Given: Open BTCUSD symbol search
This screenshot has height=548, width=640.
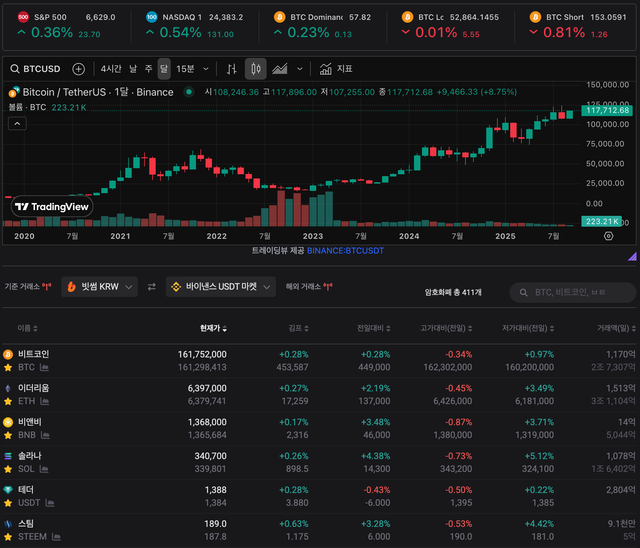Looking at the screenshot, I should (x=35, y=69).
